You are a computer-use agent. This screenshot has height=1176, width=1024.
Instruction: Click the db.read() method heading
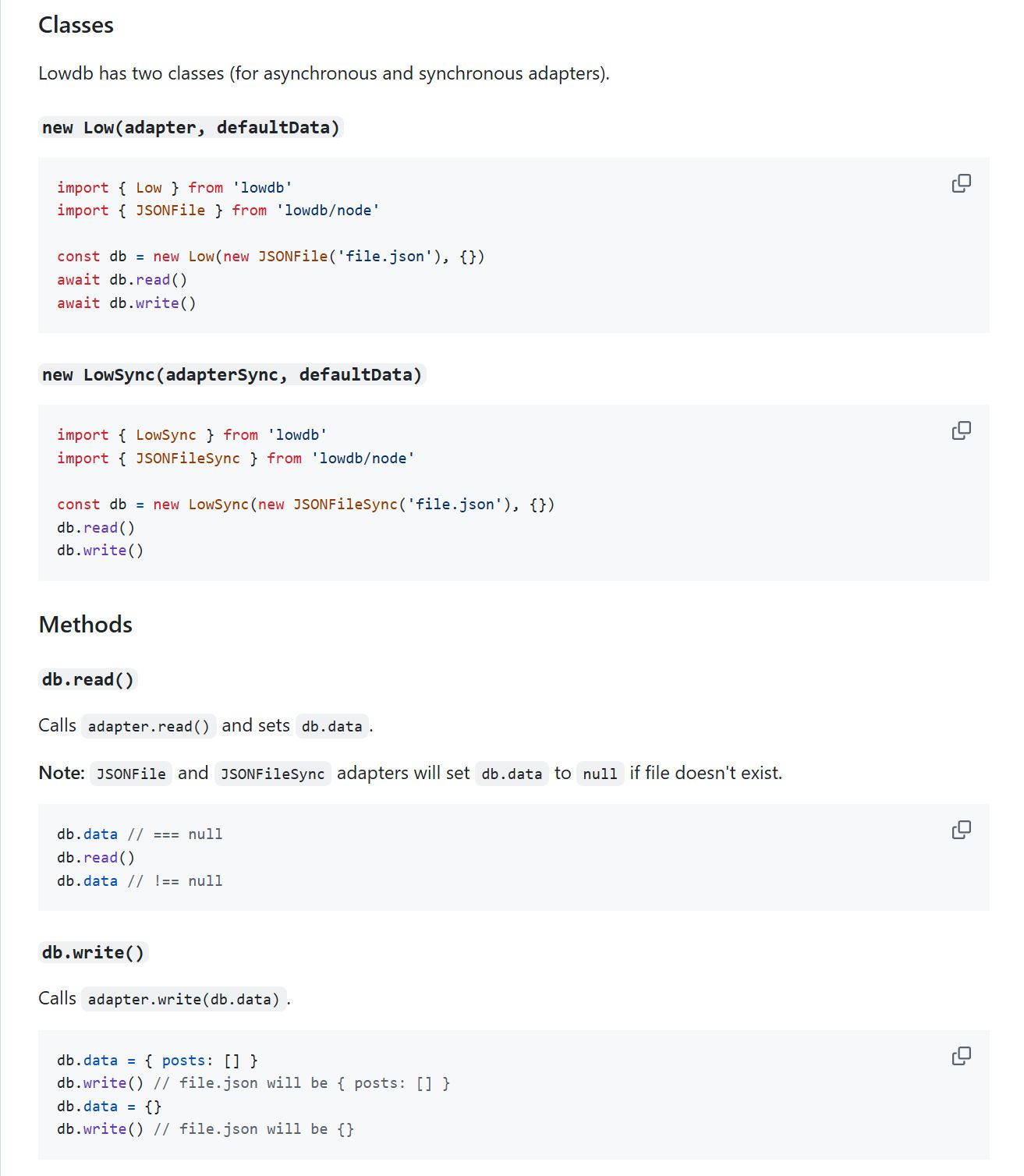pos(88,679)
